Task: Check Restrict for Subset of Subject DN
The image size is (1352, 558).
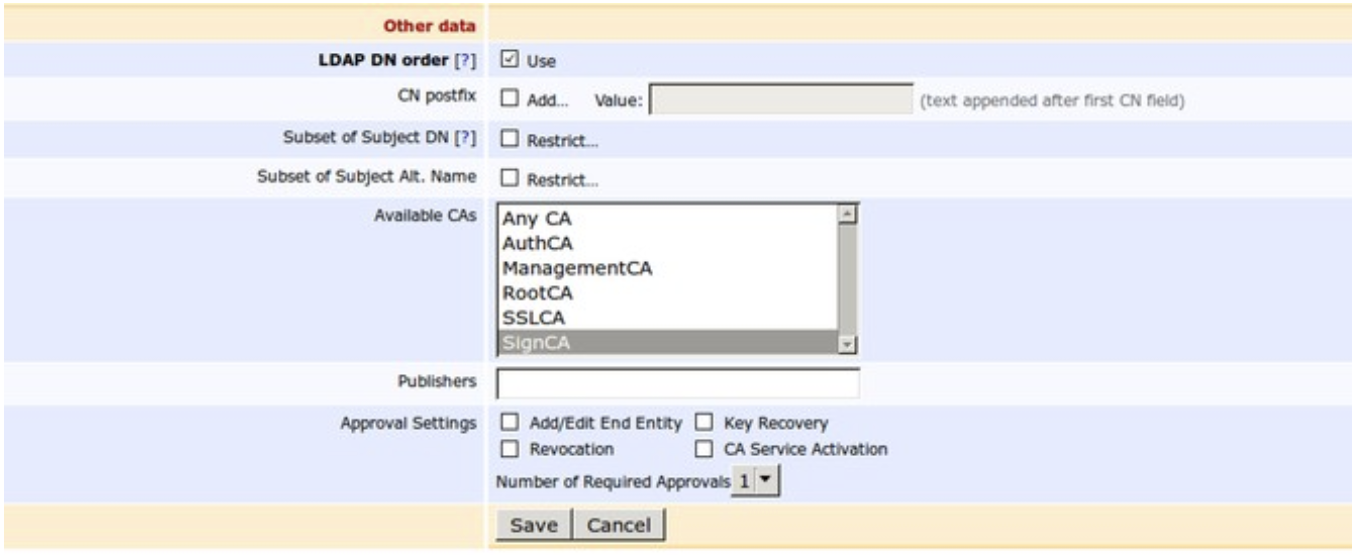Action: pos(508,140)
